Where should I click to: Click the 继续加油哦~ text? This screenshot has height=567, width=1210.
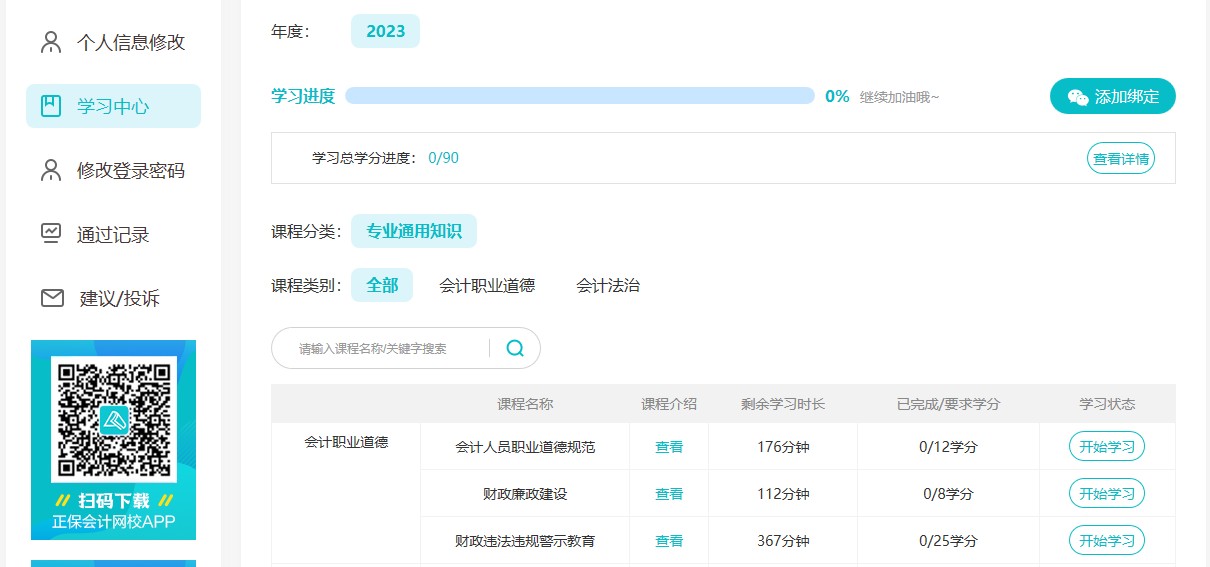point(900,97)
